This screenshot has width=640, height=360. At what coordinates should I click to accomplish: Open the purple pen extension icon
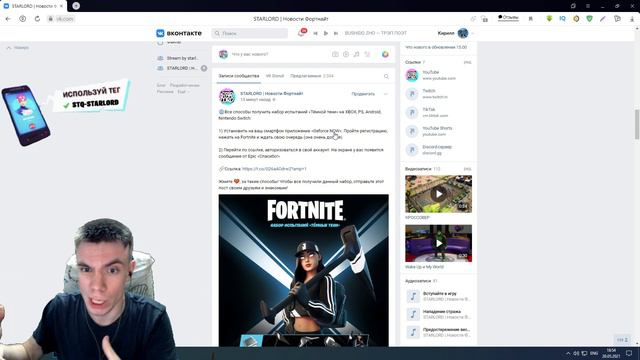[x=603, y=18]
